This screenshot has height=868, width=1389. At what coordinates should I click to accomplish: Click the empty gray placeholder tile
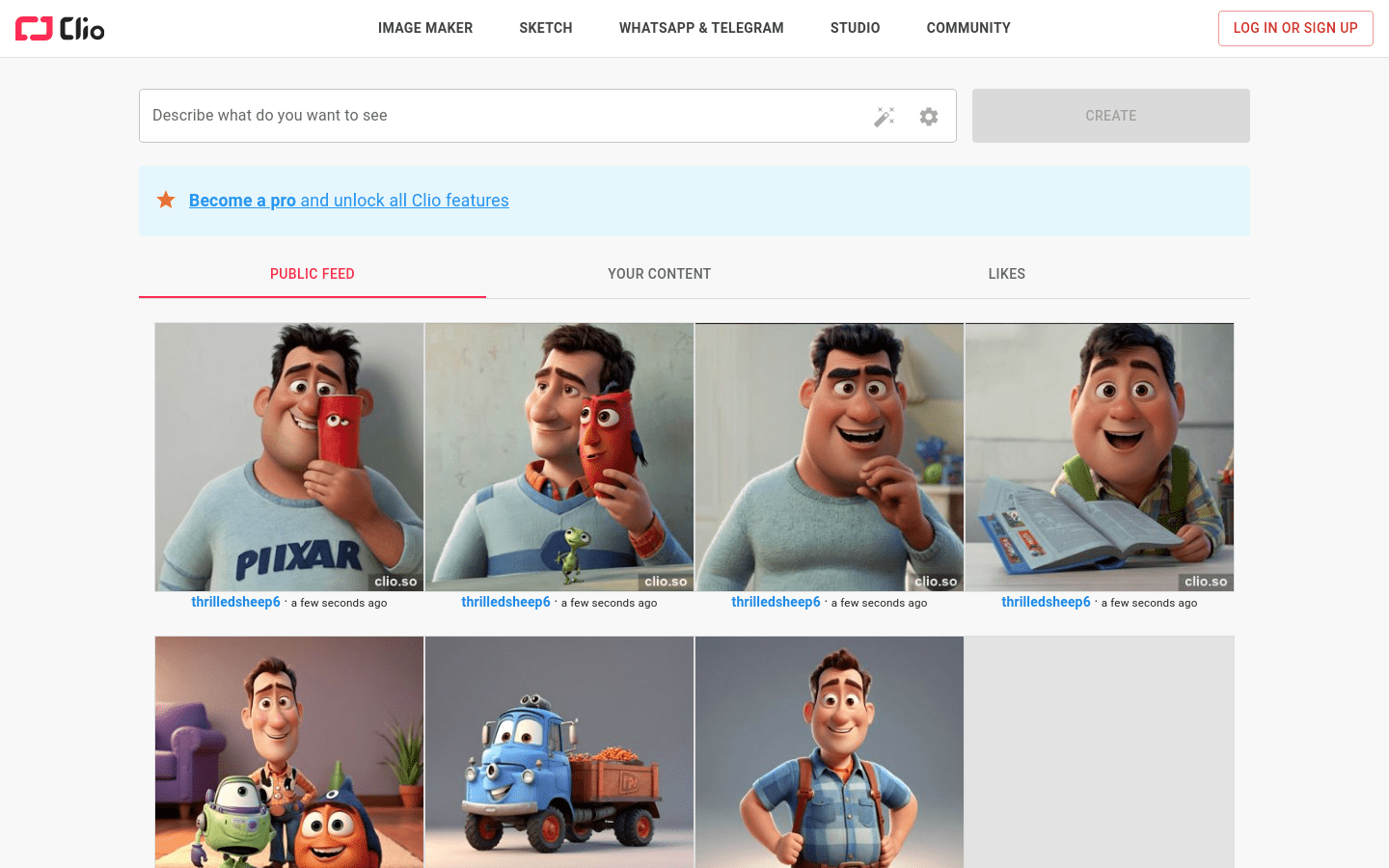tap(1100, 752)
